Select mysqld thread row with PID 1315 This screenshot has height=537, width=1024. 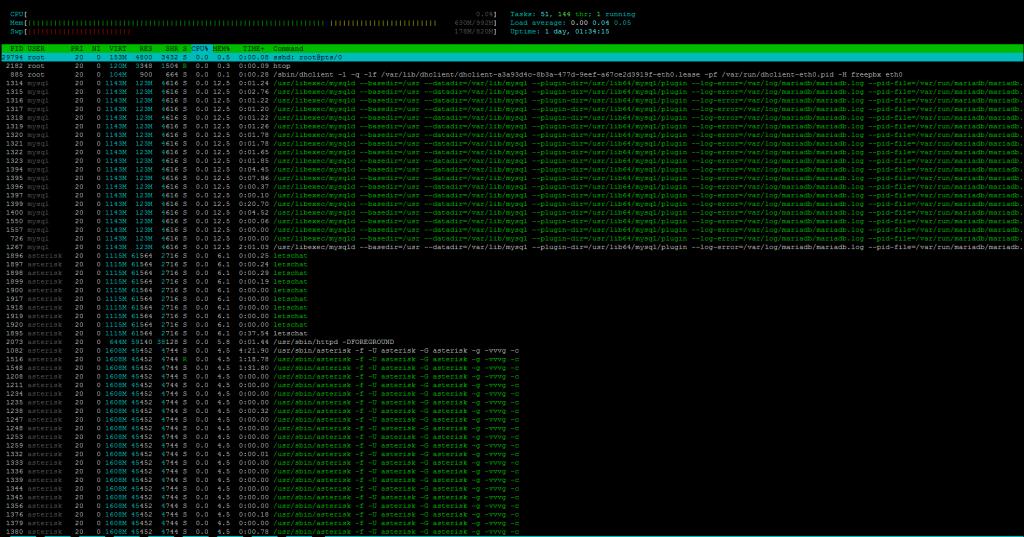click(x=512, y=92)
